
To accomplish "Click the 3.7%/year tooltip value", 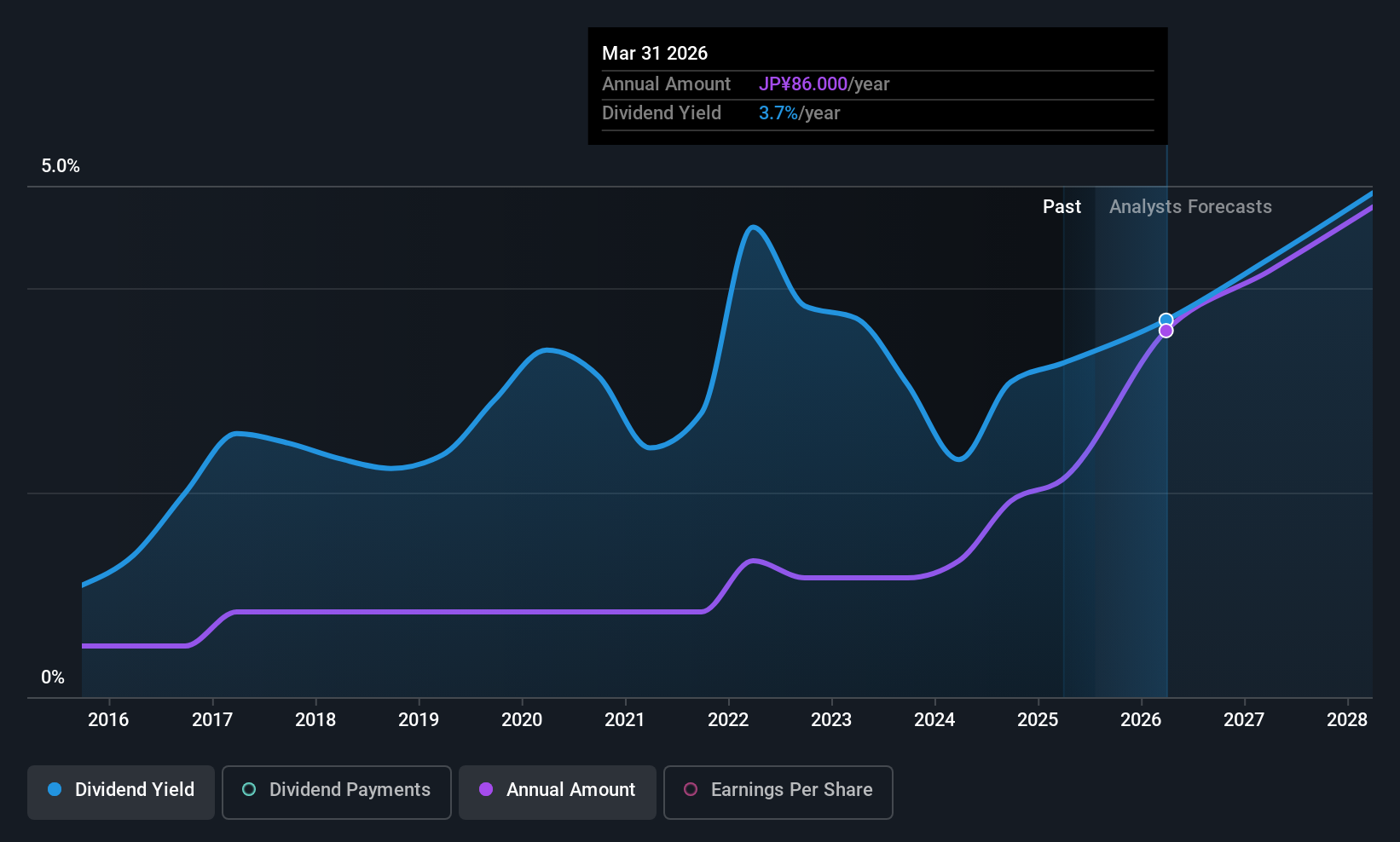I will (x=799, y=113).
